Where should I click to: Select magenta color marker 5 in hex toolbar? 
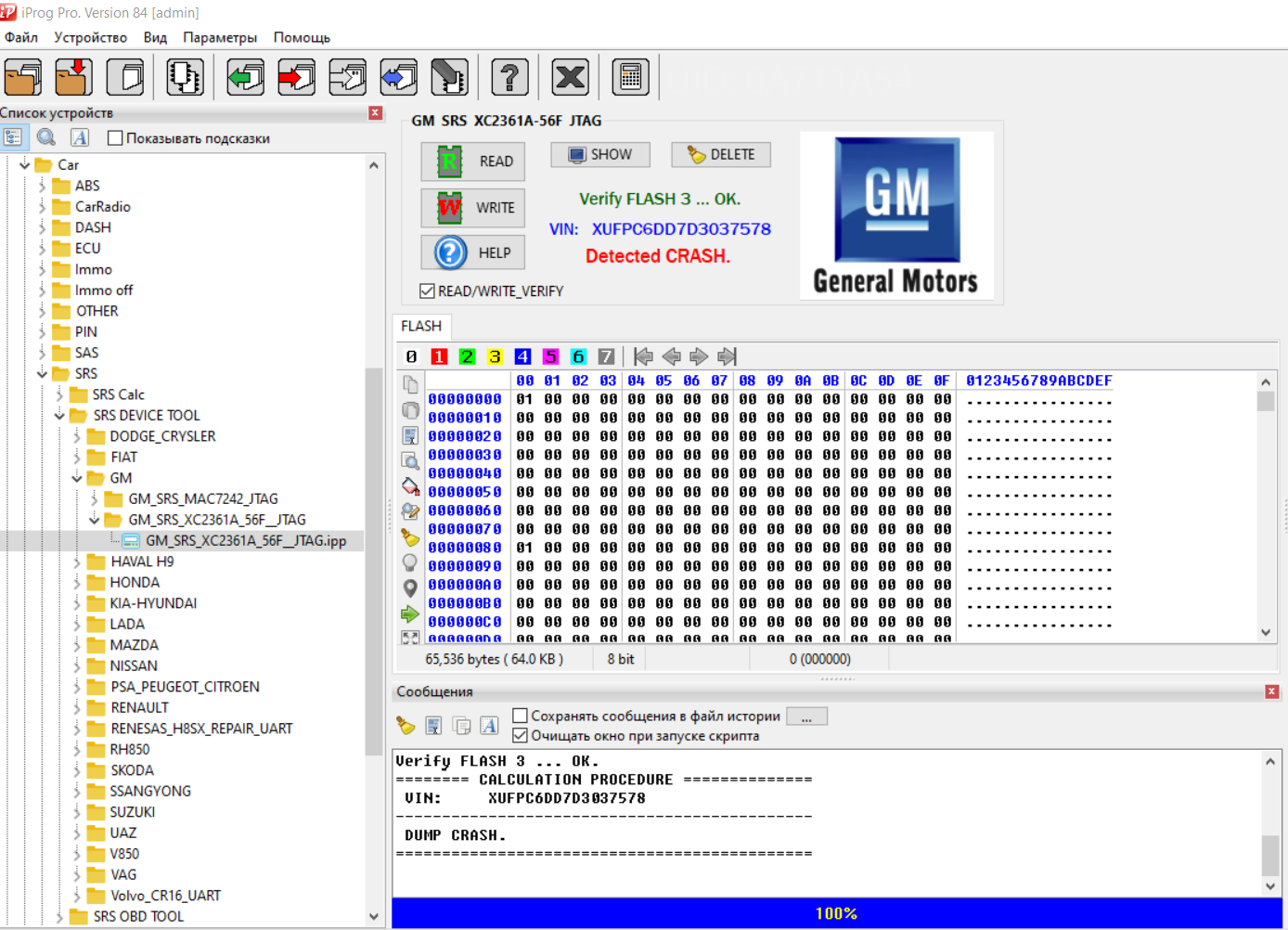[550, 356]
